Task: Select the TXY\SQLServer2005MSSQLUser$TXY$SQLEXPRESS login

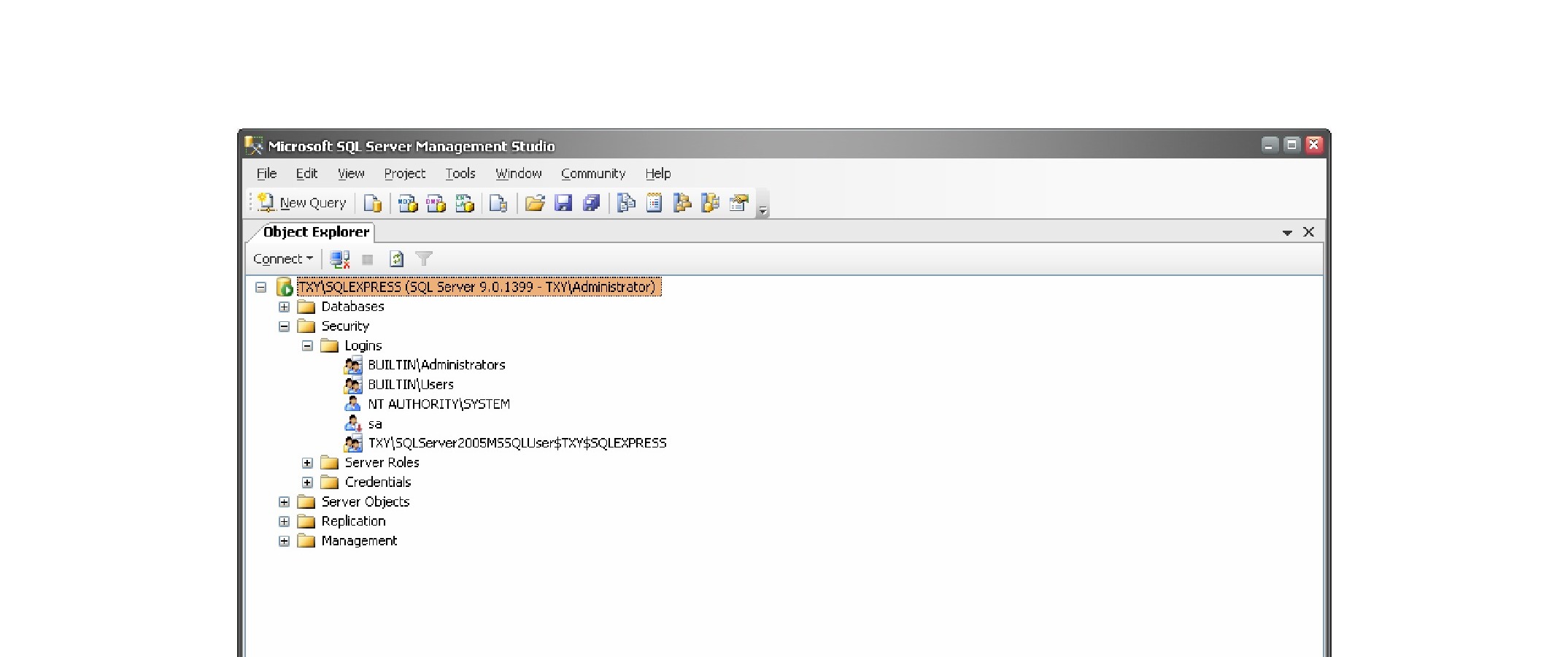Action: (x=517, y=443)
